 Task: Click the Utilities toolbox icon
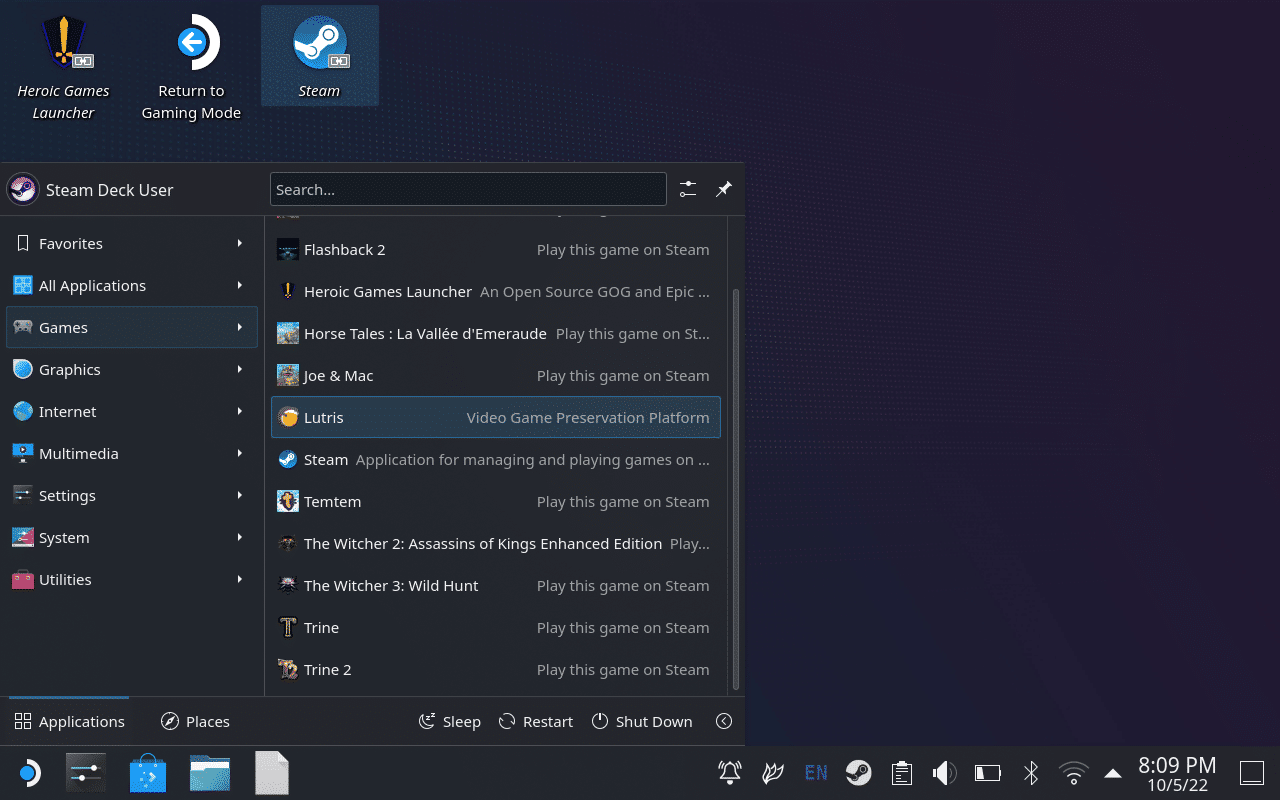(x=23, y=579)
